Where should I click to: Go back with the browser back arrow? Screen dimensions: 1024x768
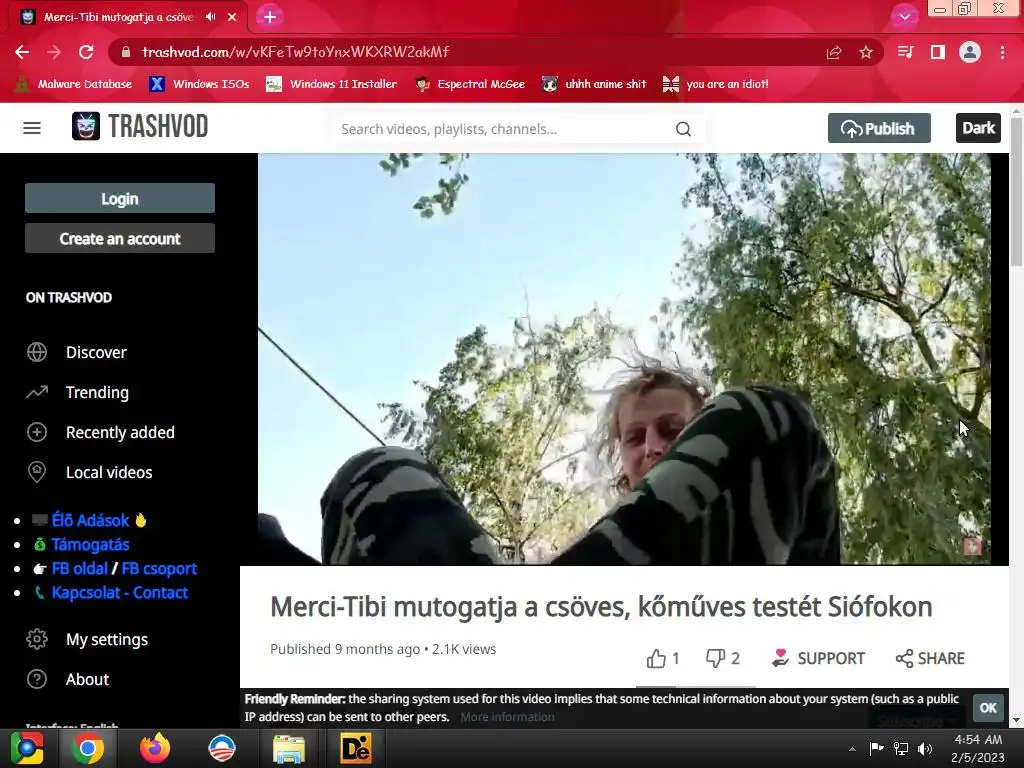click(22, 52)
